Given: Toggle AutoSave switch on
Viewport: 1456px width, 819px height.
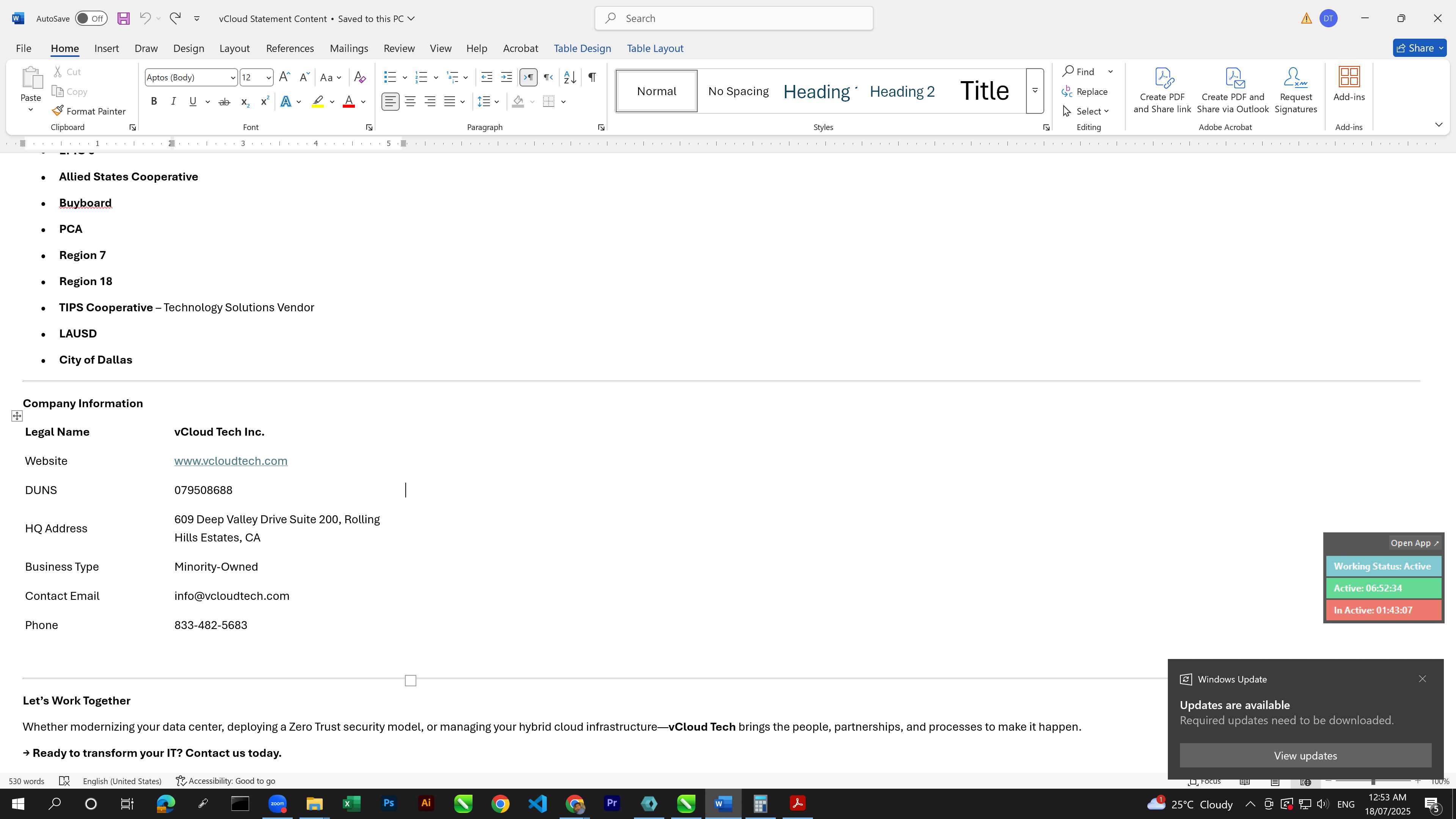Looking at the screenshot, I should (x=91, y=19).
